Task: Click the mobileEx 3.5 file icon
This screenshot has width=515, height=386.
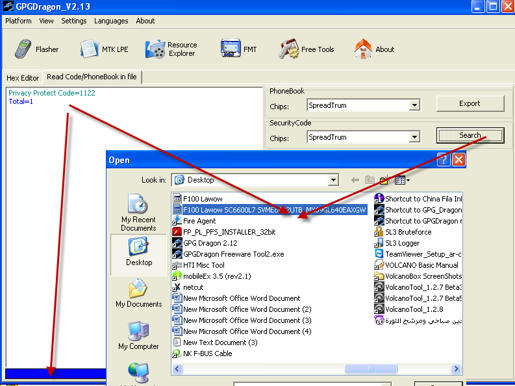Action: pyautogui.click(x=177, y=276)
